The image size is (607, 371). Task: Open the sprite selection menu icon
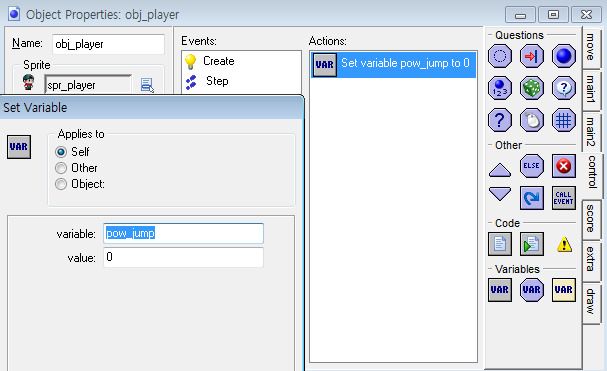(147, 85)
